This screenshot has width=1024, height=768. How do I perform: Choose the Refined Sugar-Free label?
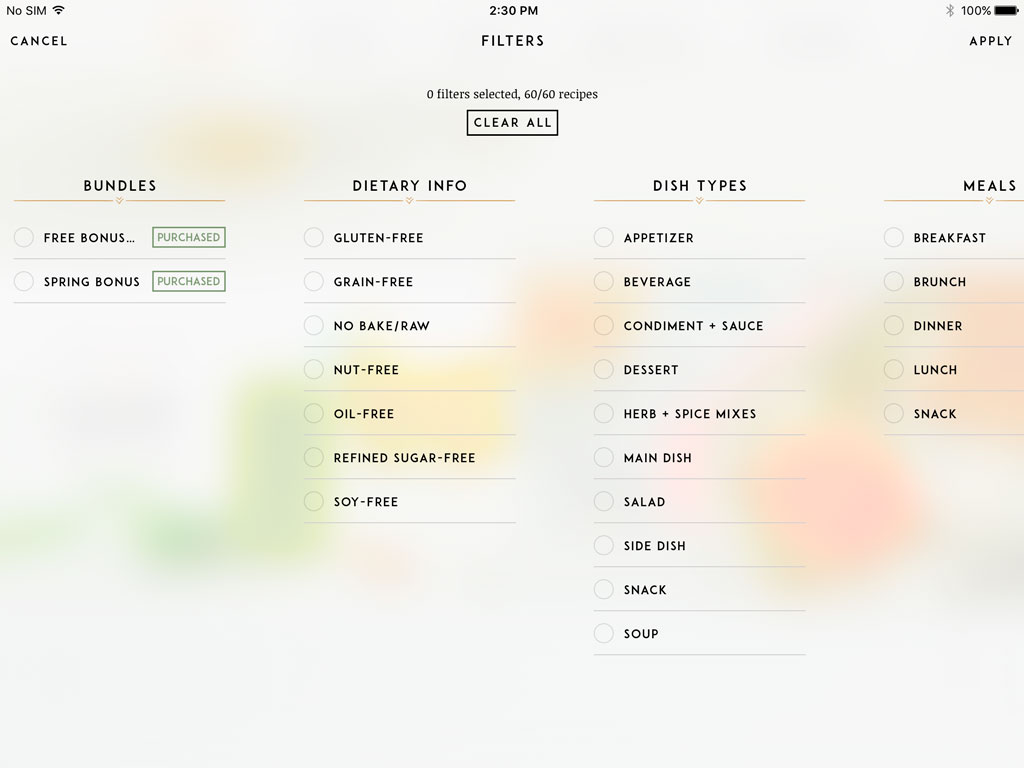tap(404, 458)
